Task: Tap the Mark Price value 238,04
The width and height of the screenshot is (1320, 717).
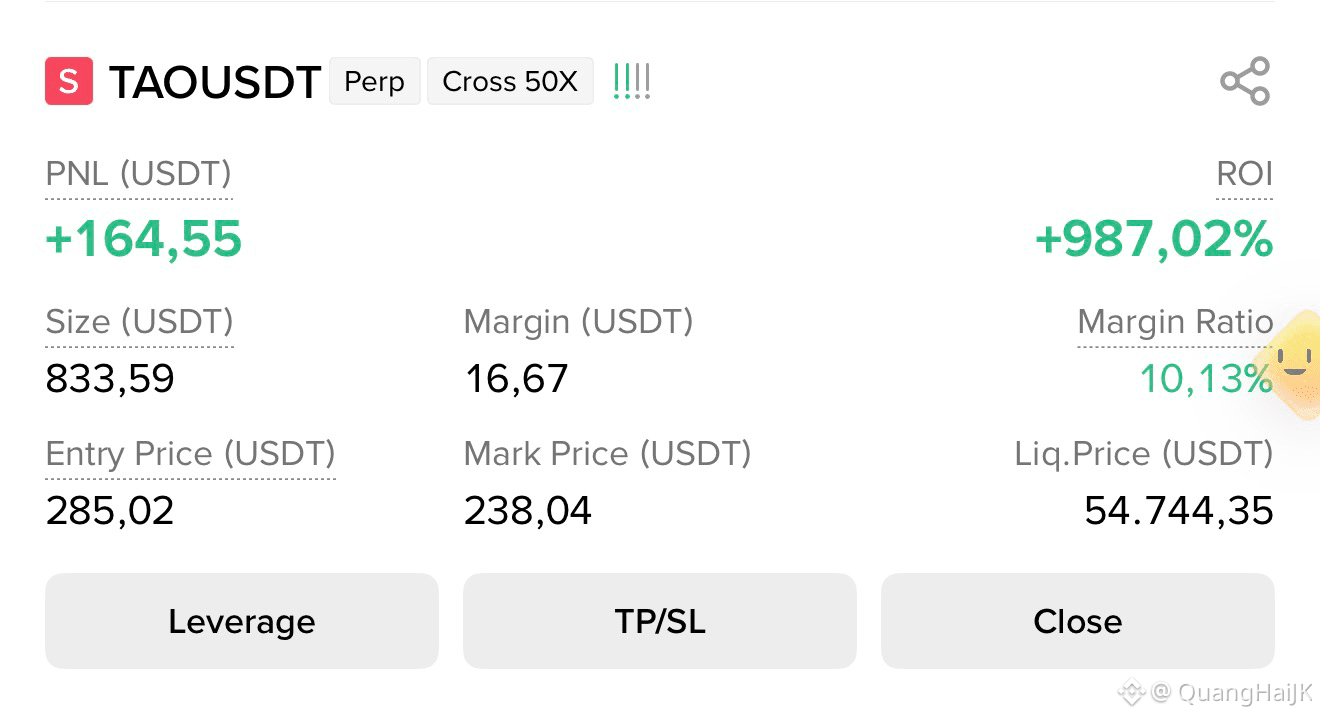Action: pos(528,511)
